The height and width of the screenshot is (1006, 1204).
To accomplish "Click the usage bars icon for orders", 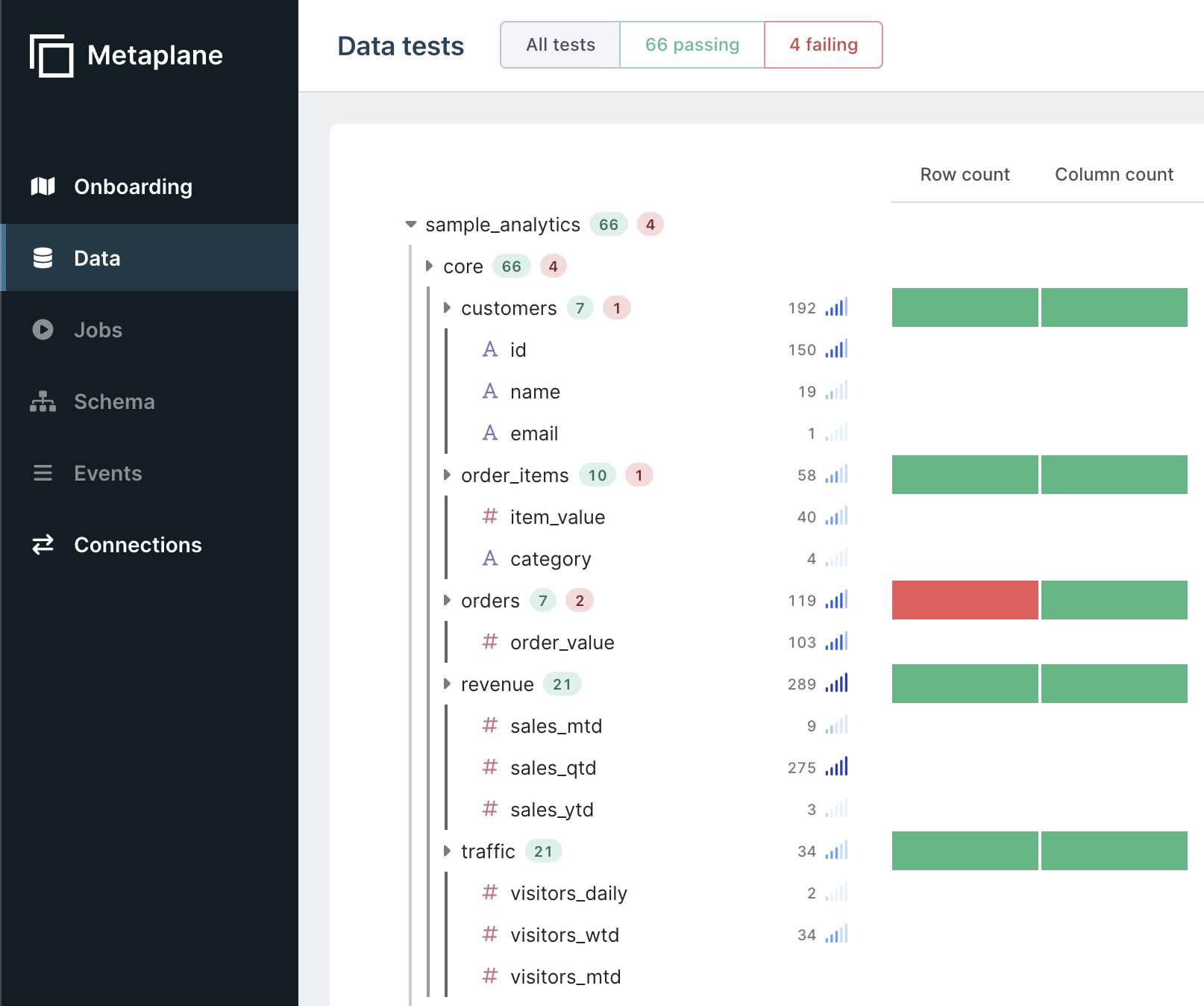I will click(837, 599).
